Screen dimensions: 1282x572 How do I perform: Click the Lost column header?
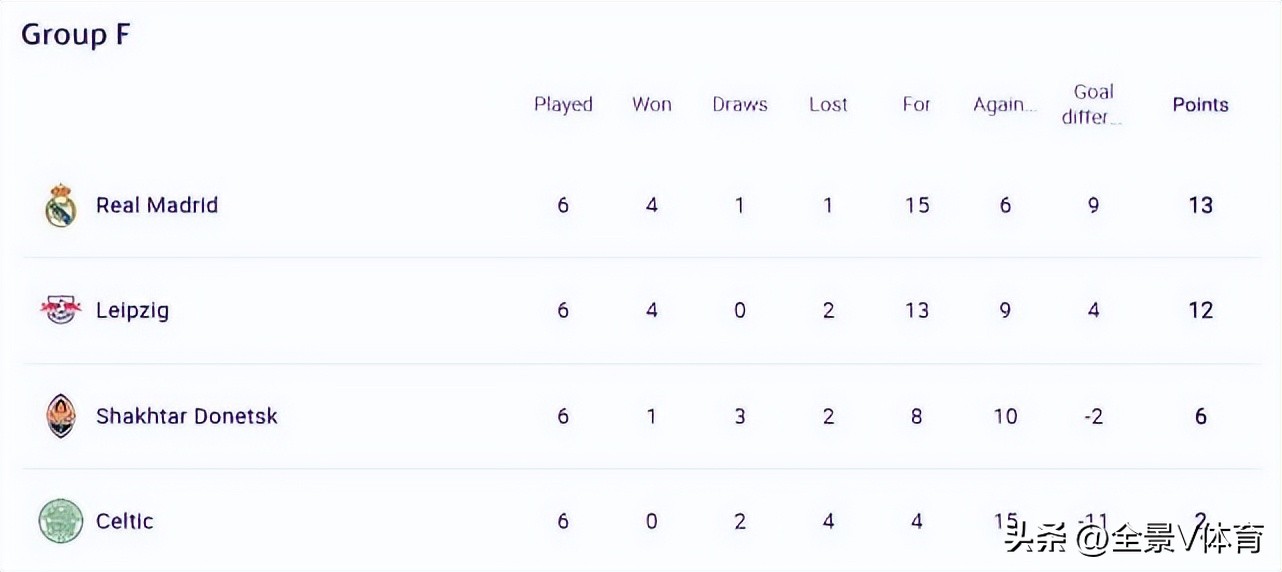[x=828, y=105]
